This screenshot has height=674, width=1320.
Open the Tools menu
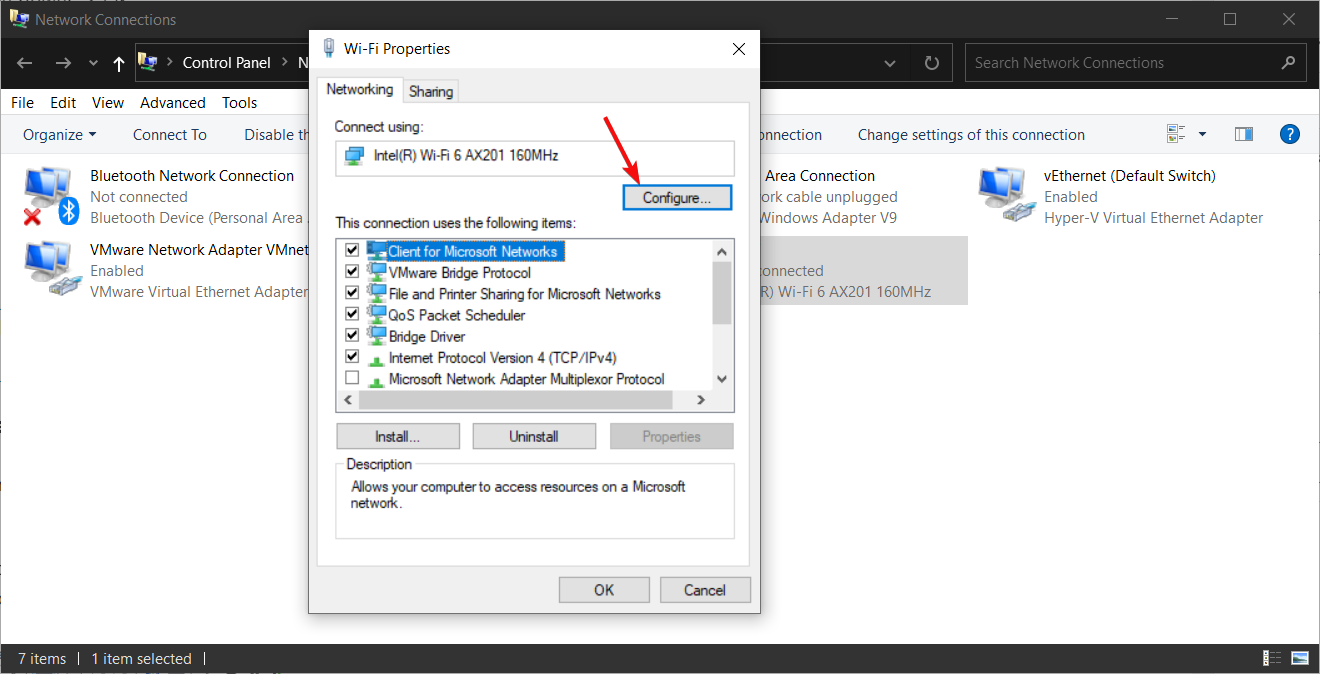click(x=240, y=102)
